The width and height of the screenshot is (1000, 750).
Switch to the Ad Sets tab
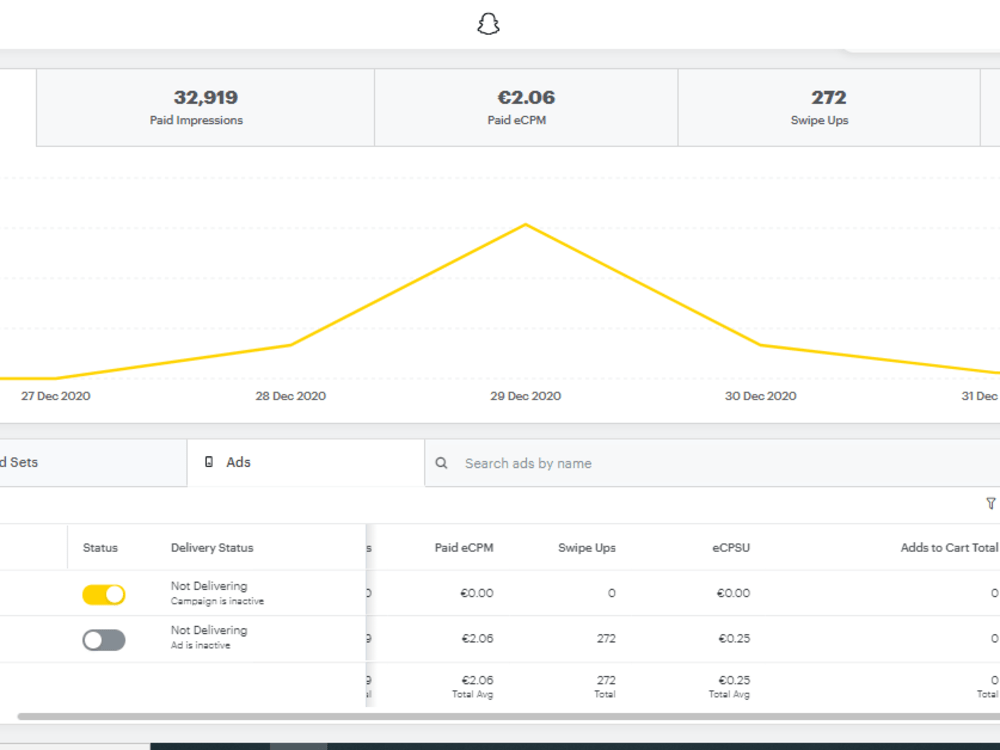click(93, 463)
